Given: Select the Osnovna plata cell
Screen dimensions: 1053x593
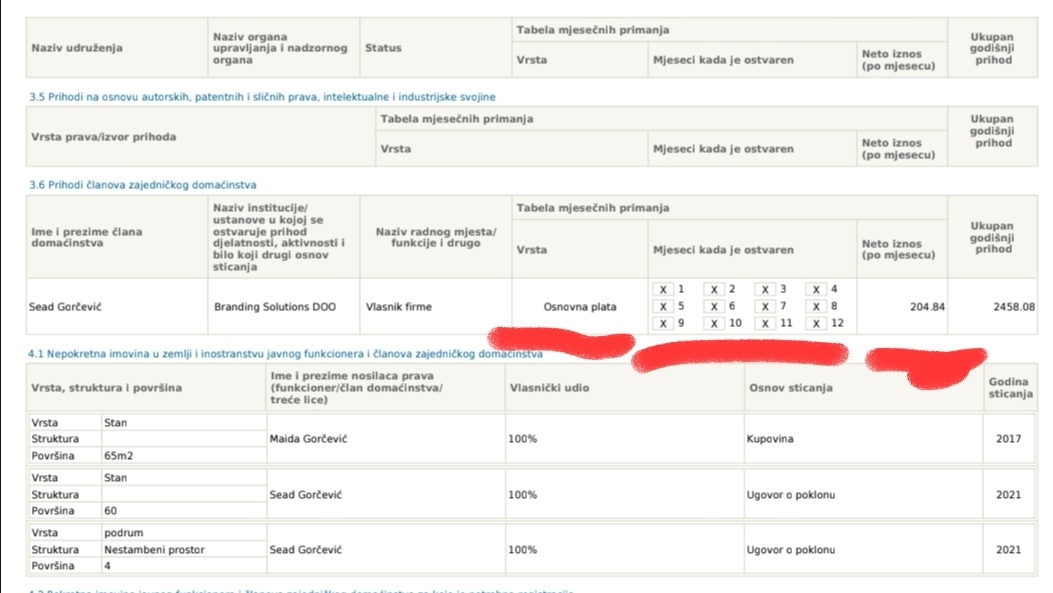Looking at the screenshot, I should [x=580, y=307].
